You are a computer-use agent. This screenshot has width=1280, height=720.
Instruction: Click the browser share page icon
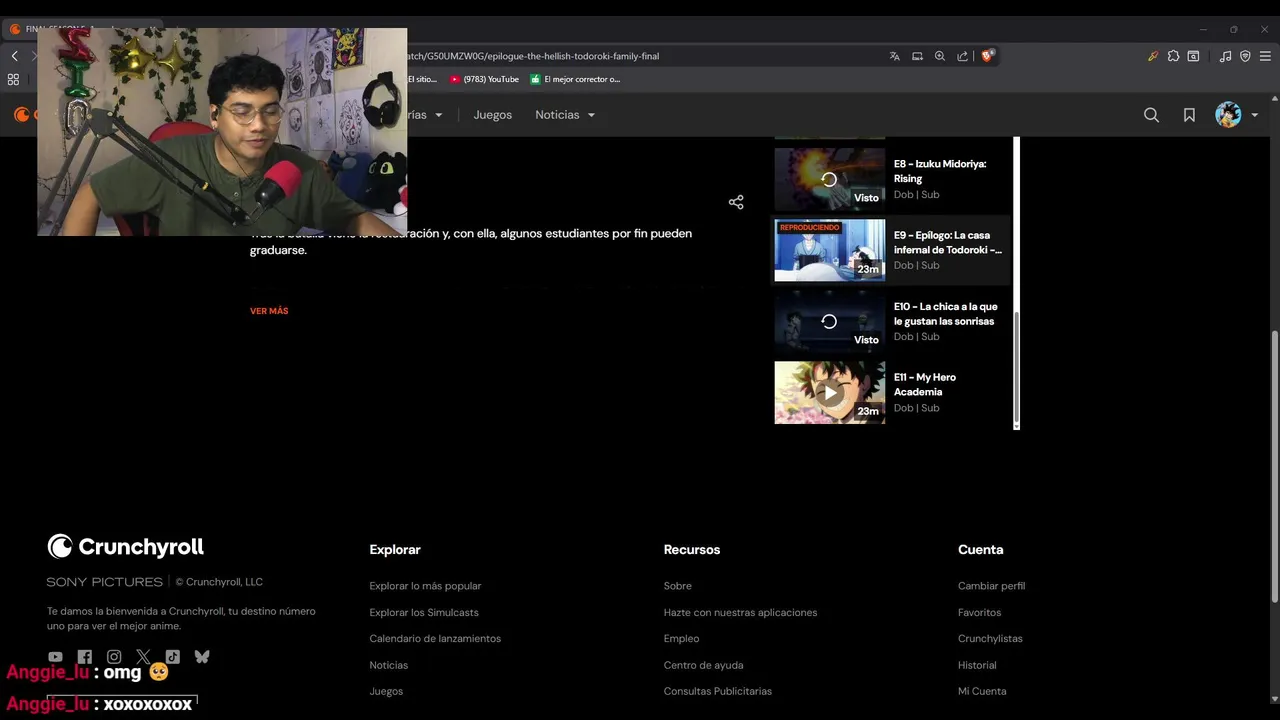tap(962, 56)
